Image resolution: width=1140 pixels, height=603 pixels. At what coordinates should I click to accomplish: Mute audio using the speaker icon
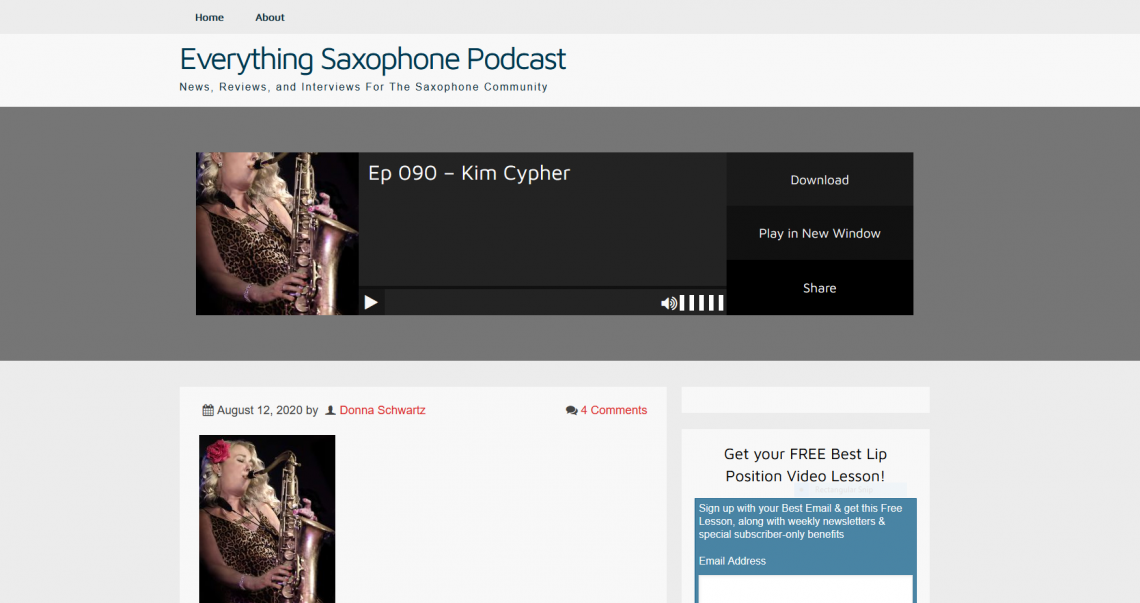click(668, 303)
